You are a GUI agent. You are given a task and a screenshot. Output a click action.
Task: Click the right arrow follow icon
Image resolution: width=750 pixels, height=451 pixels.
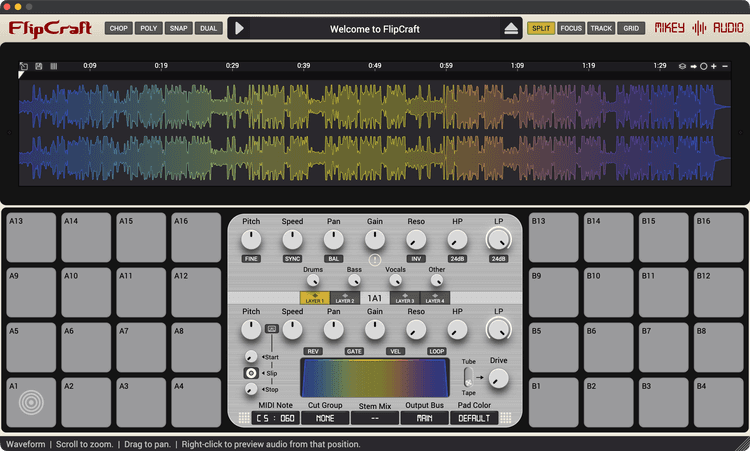pyautogui.click(x=694, y=66)
